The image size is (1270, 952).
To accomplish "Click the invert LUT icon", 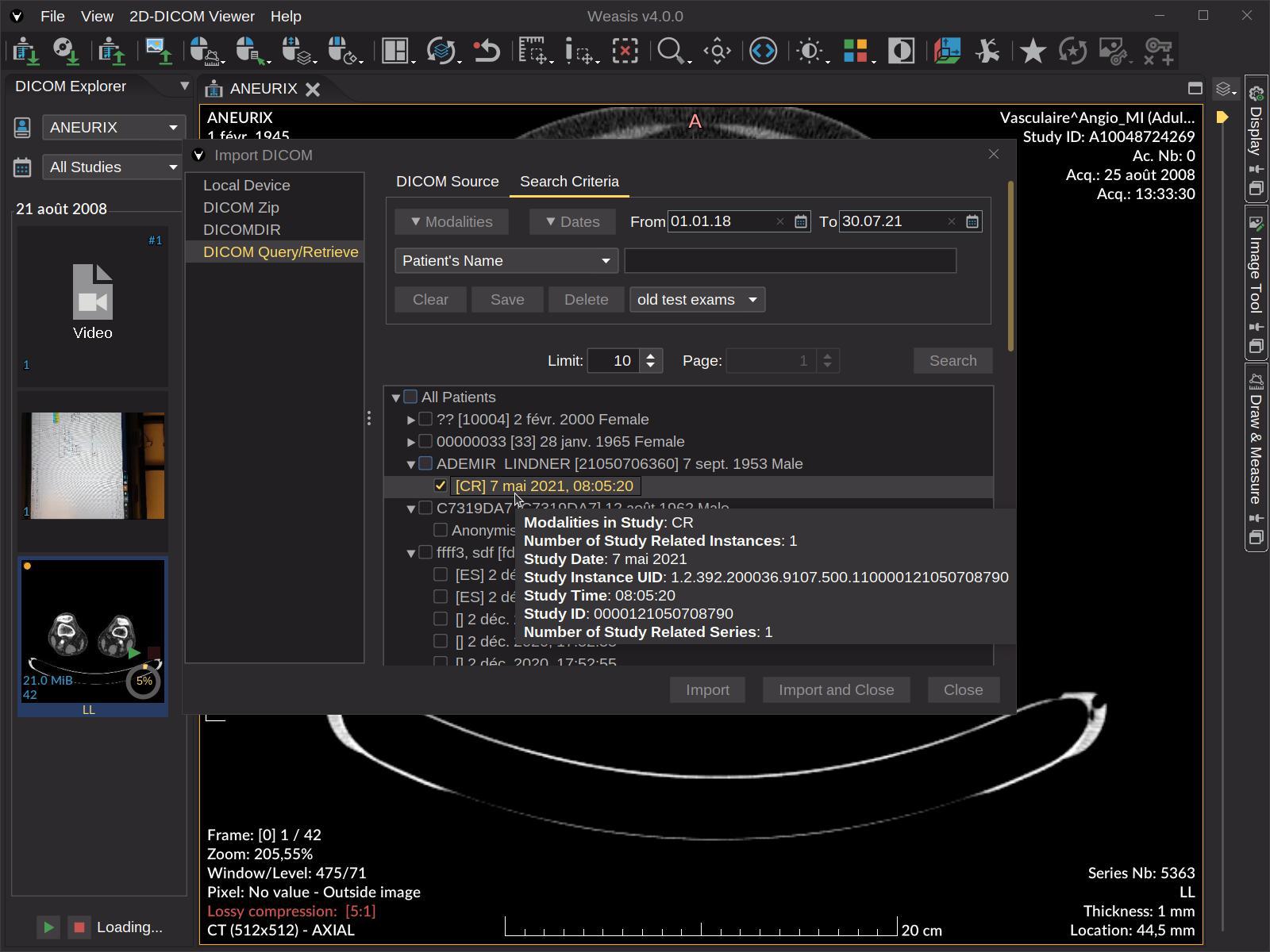I will click(901, 52).
